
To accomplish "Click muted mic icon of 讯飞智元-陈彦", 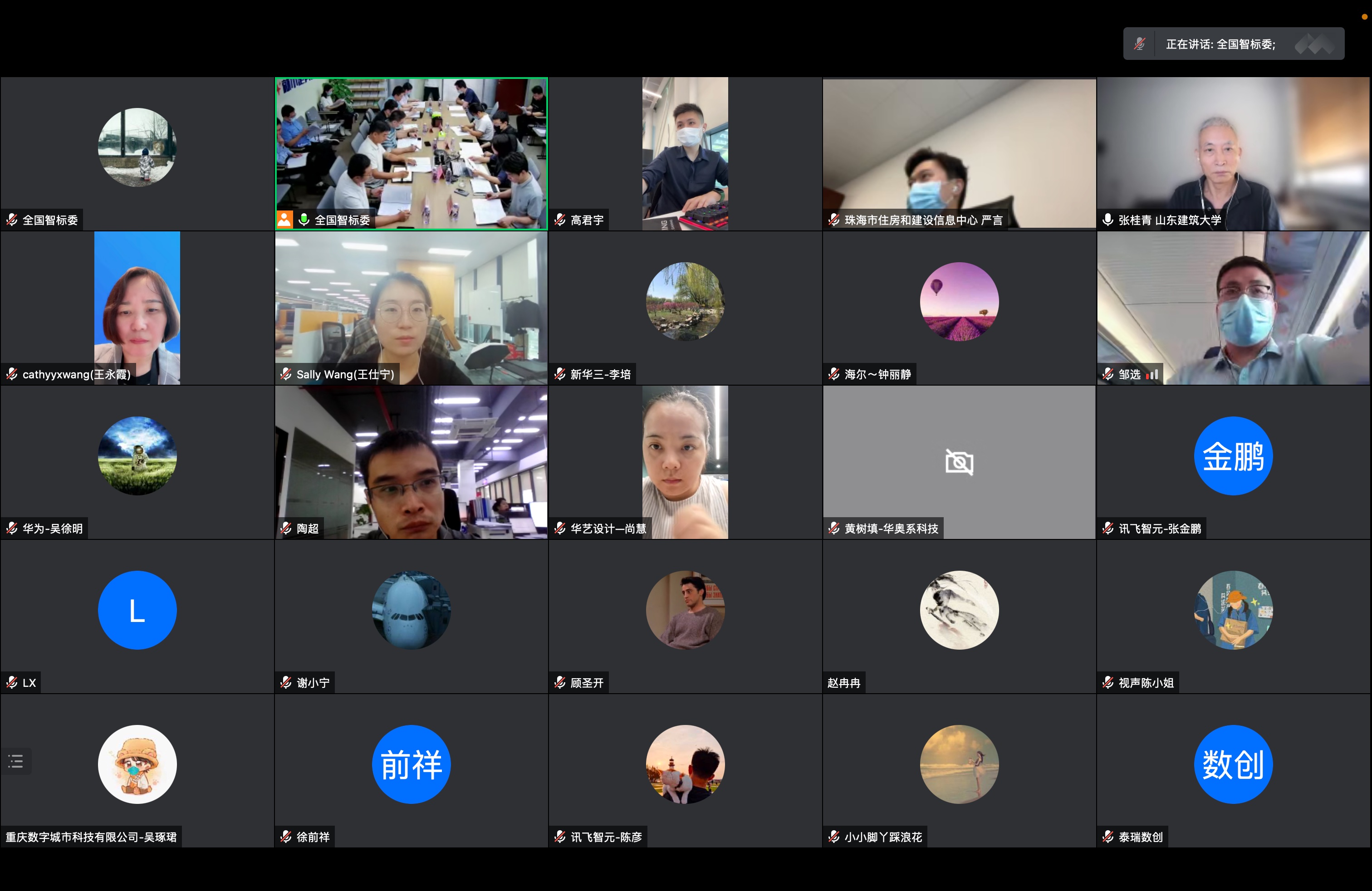I will (x=560, y=837).
